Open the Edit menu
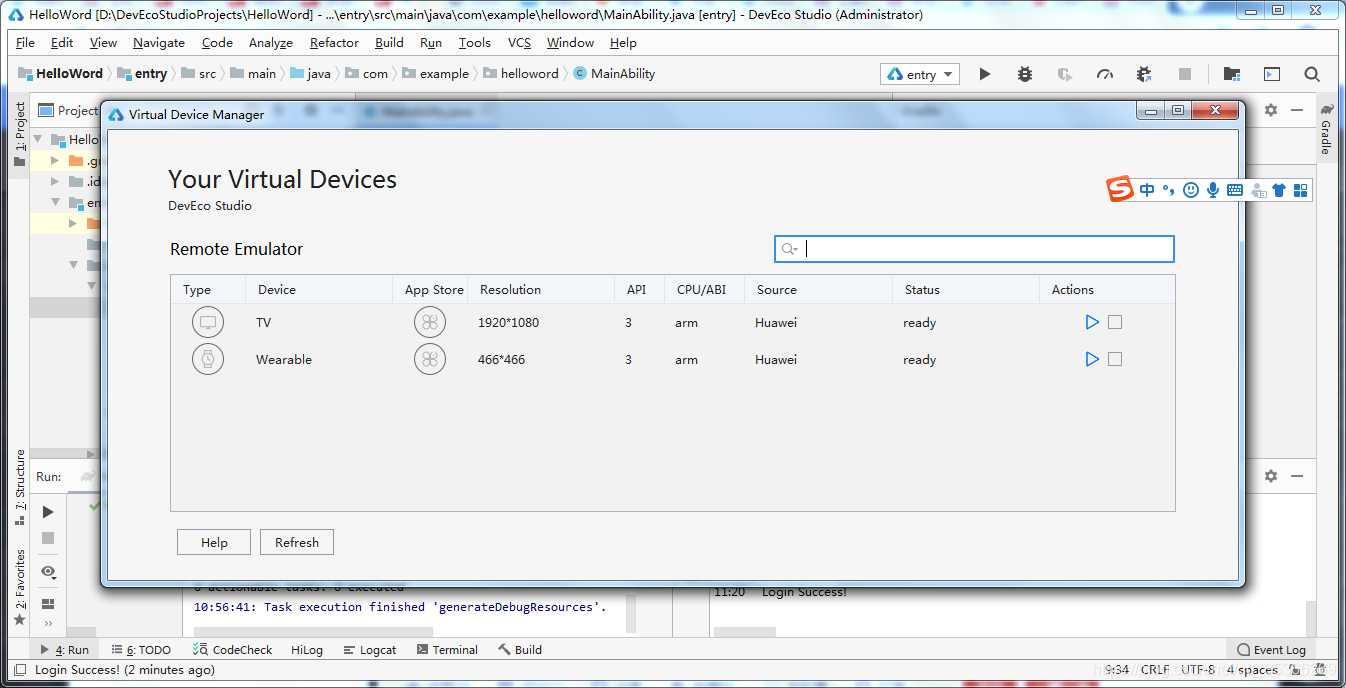The width and height of the screenshot is (1346, 688). (62, 43)
